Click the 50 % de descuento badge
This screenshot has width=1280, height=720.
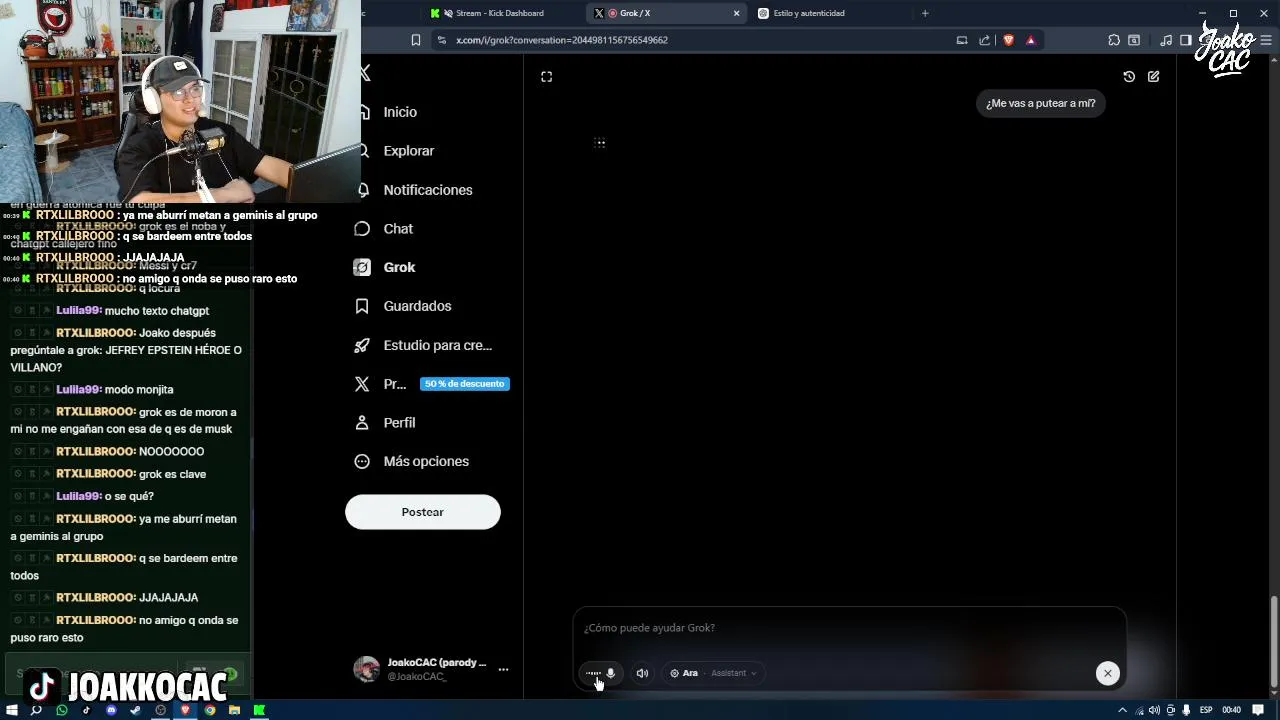tap(465, 384)
